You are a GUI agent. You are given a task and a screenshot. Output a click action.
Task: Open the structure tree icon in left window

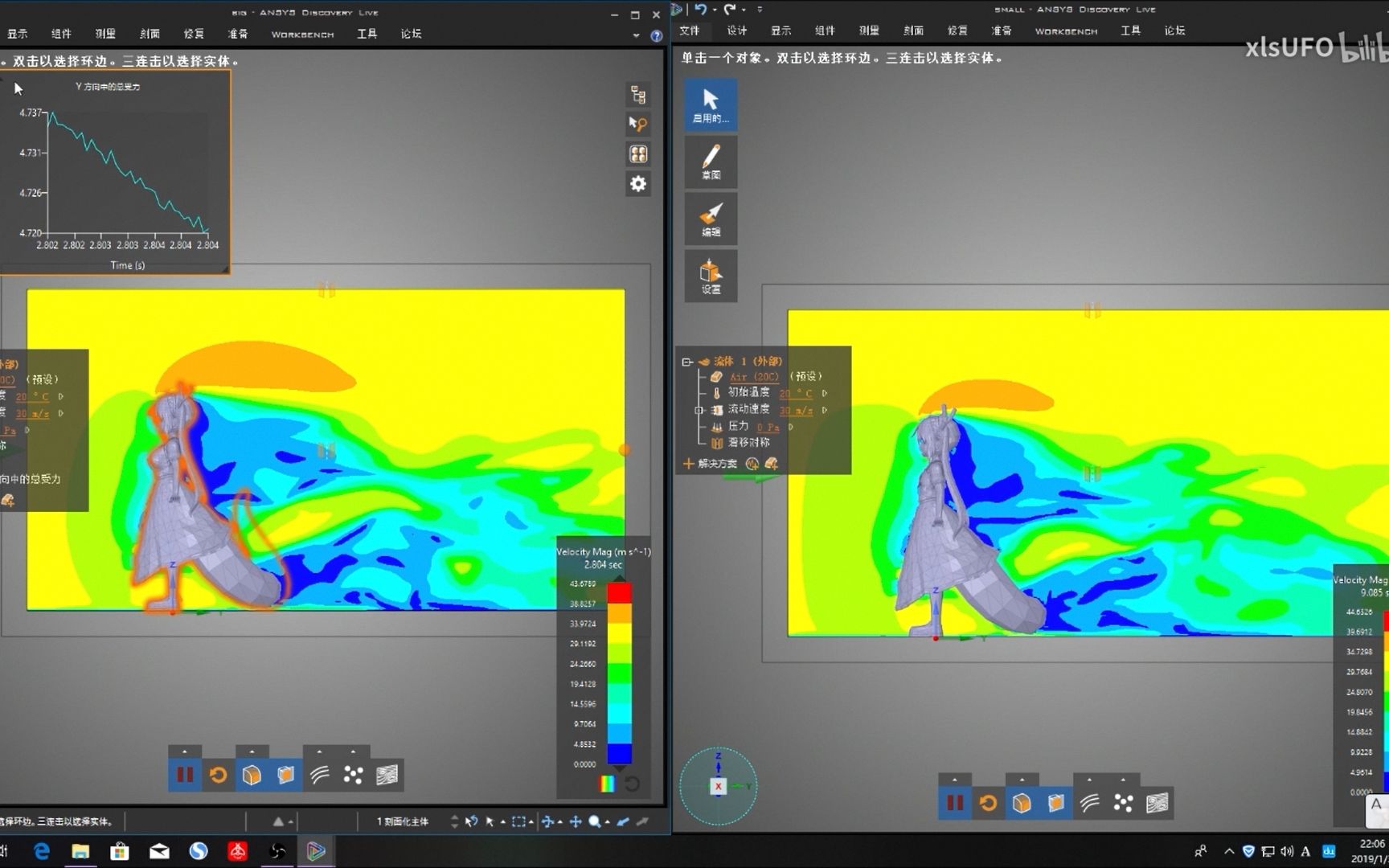(x=638, y=95)
